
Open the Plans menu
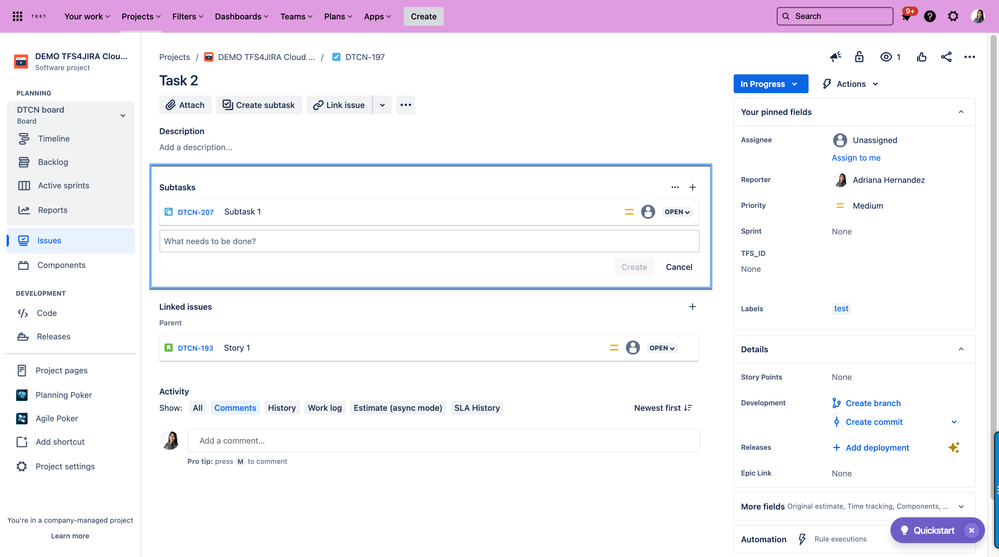click(x=338, y=17)
